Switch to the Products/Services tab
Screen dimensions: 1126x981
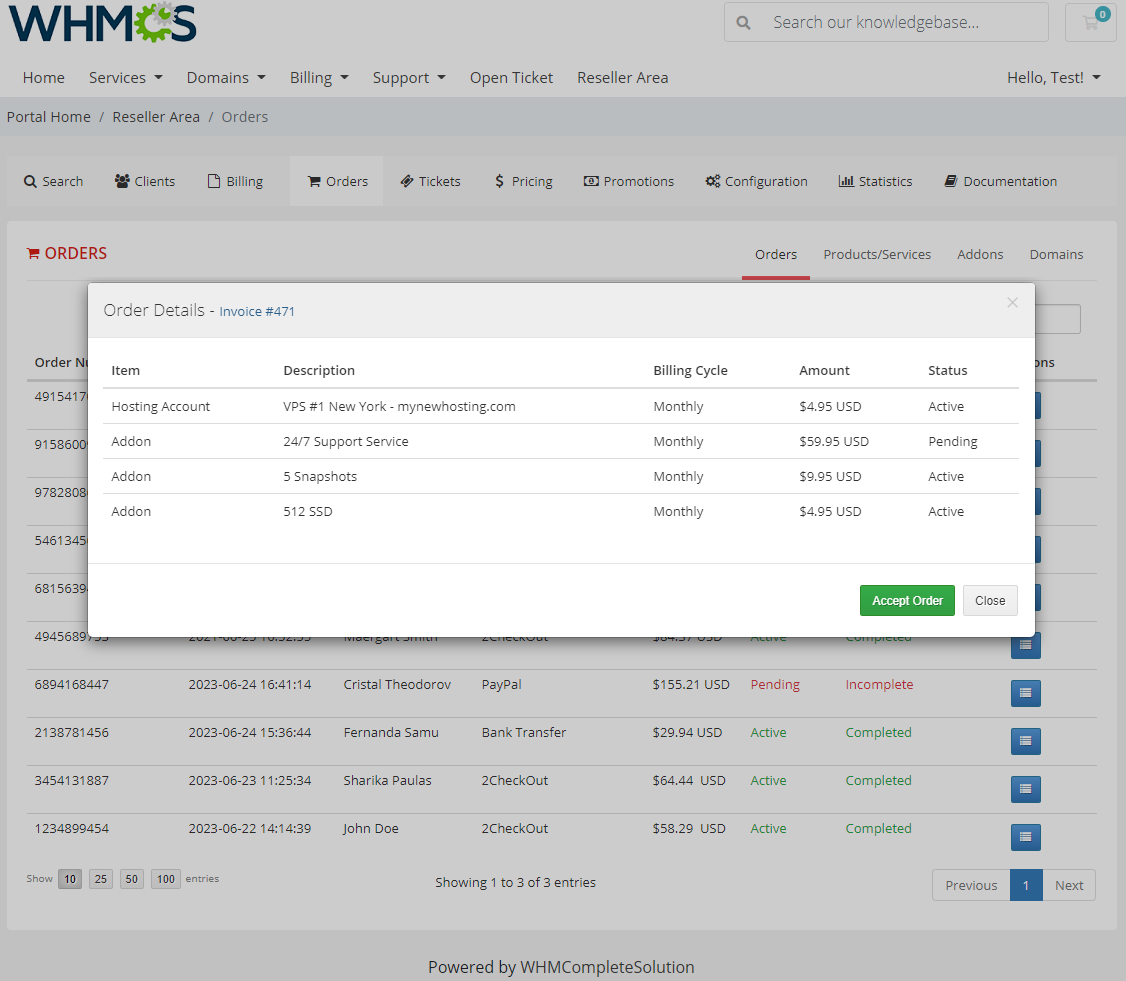pos(877,254)
